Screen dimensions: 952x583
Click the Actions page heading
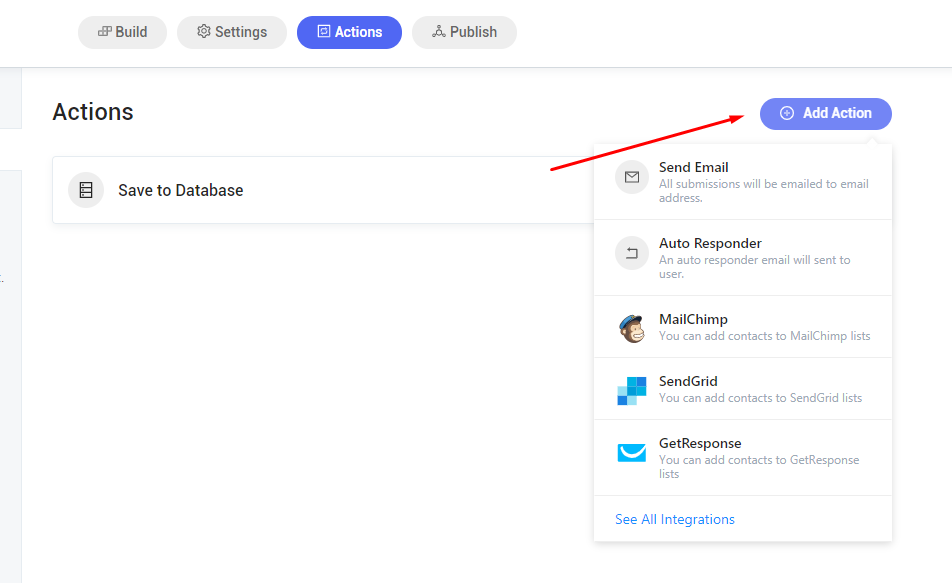pos(93,112)
